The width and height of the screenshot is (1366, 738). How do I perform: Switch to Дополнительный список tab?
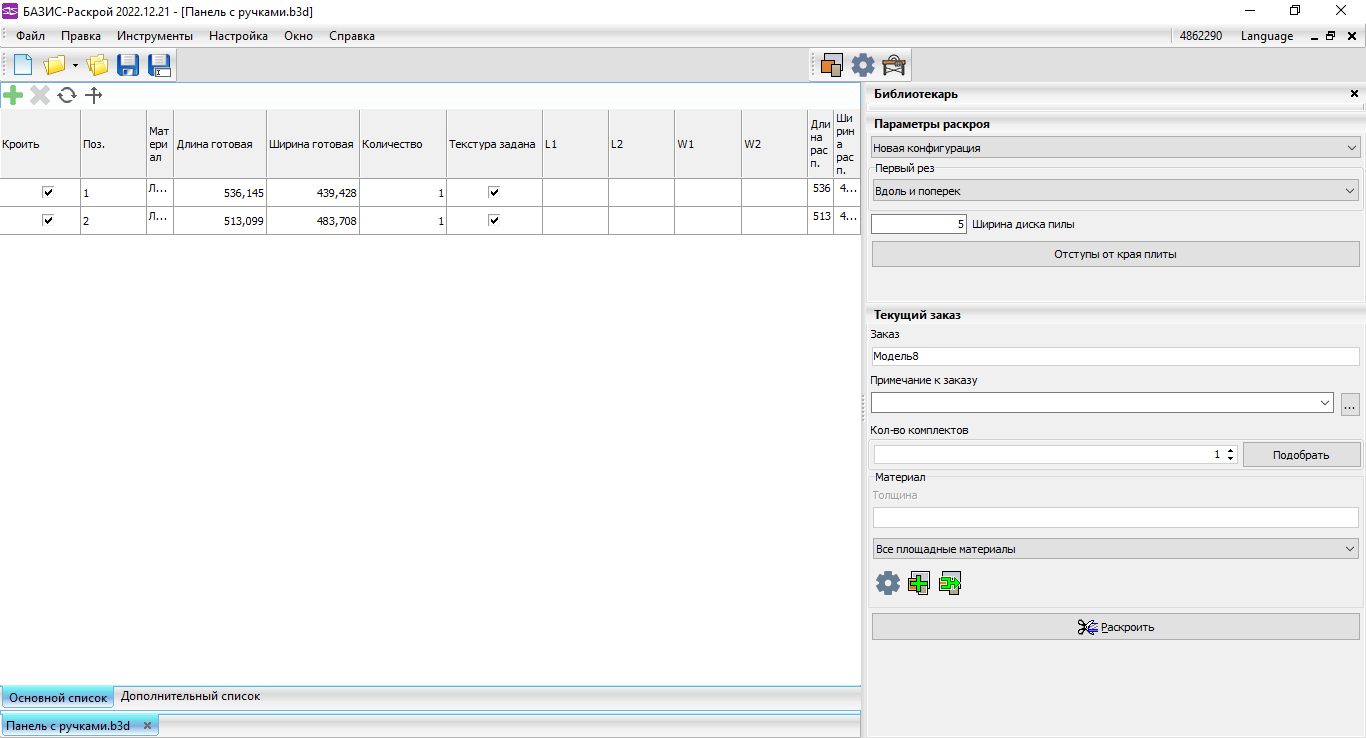[x=190, y=696]
